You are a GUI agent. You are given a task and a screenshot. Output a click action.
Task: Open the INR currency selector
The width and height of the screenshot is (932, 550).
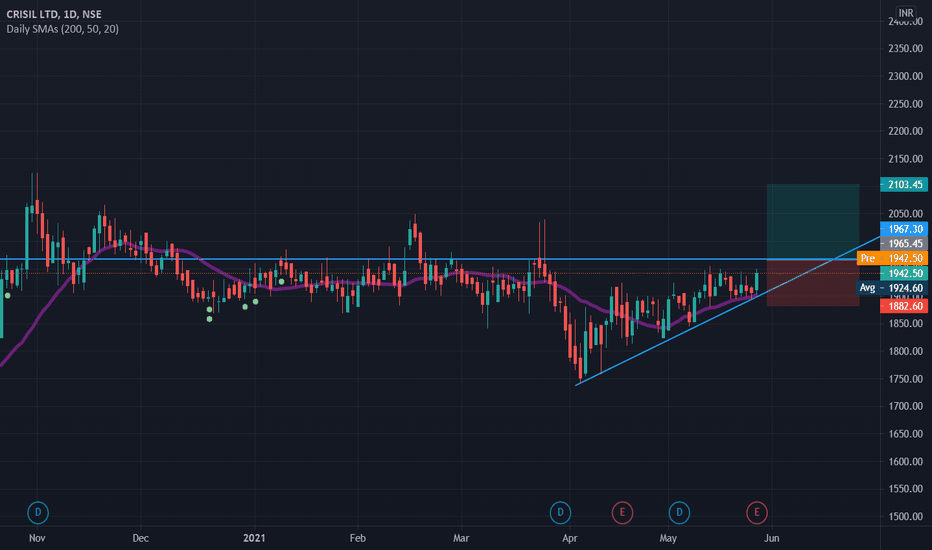pyautogui.click(x=906, y=12)
